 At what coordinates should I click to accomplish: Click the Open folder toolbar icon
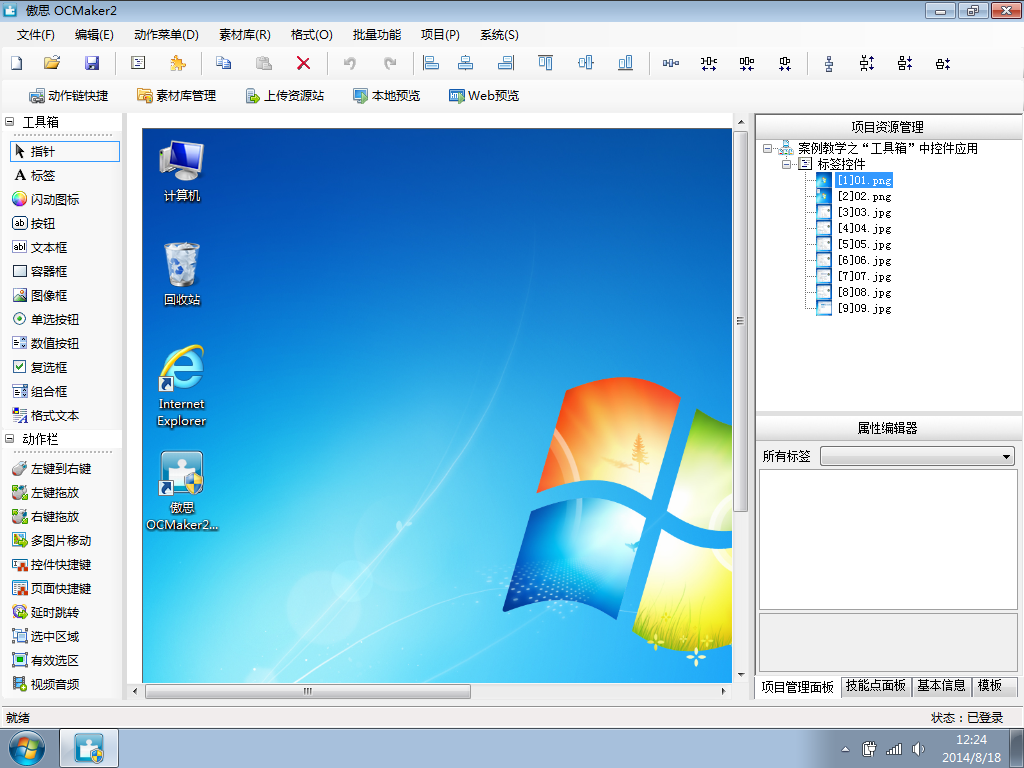52,63
